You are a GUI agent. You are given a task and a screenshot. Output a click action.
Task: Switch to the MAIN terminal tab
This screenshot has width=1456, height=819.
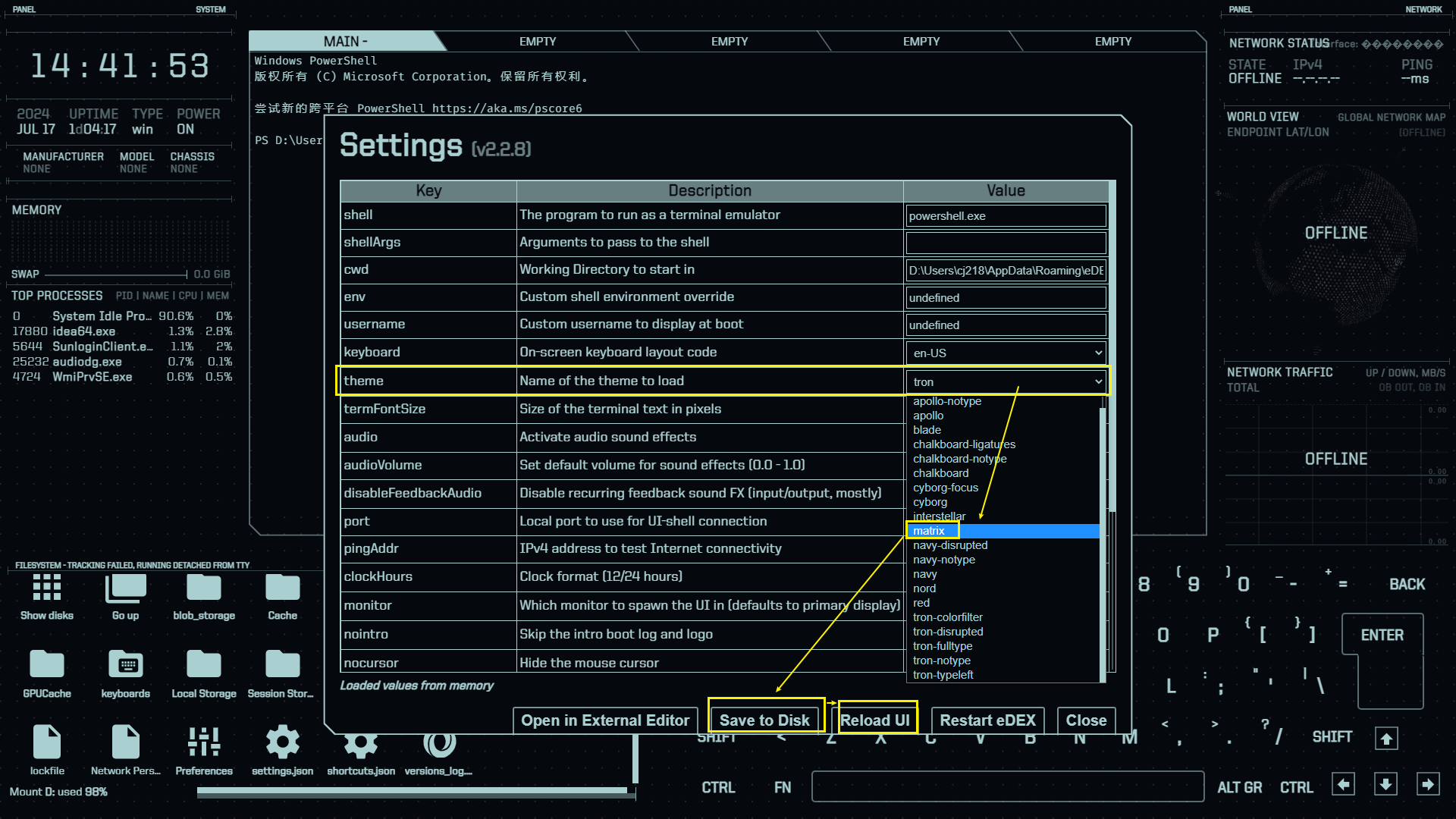345,42
